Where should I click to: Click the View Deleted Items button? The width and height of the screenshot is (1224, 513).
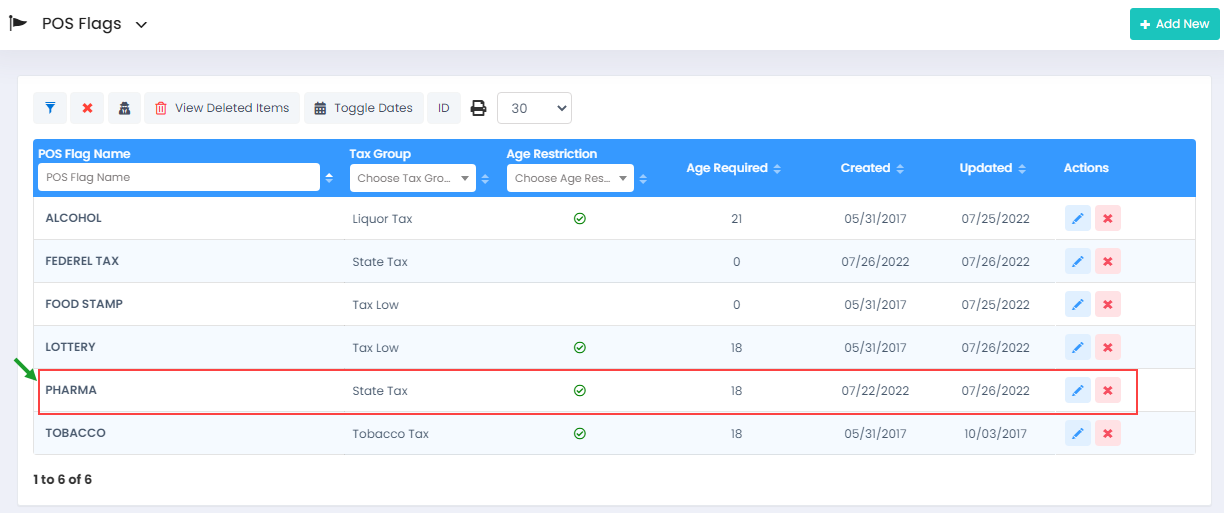tap(222, 108)
